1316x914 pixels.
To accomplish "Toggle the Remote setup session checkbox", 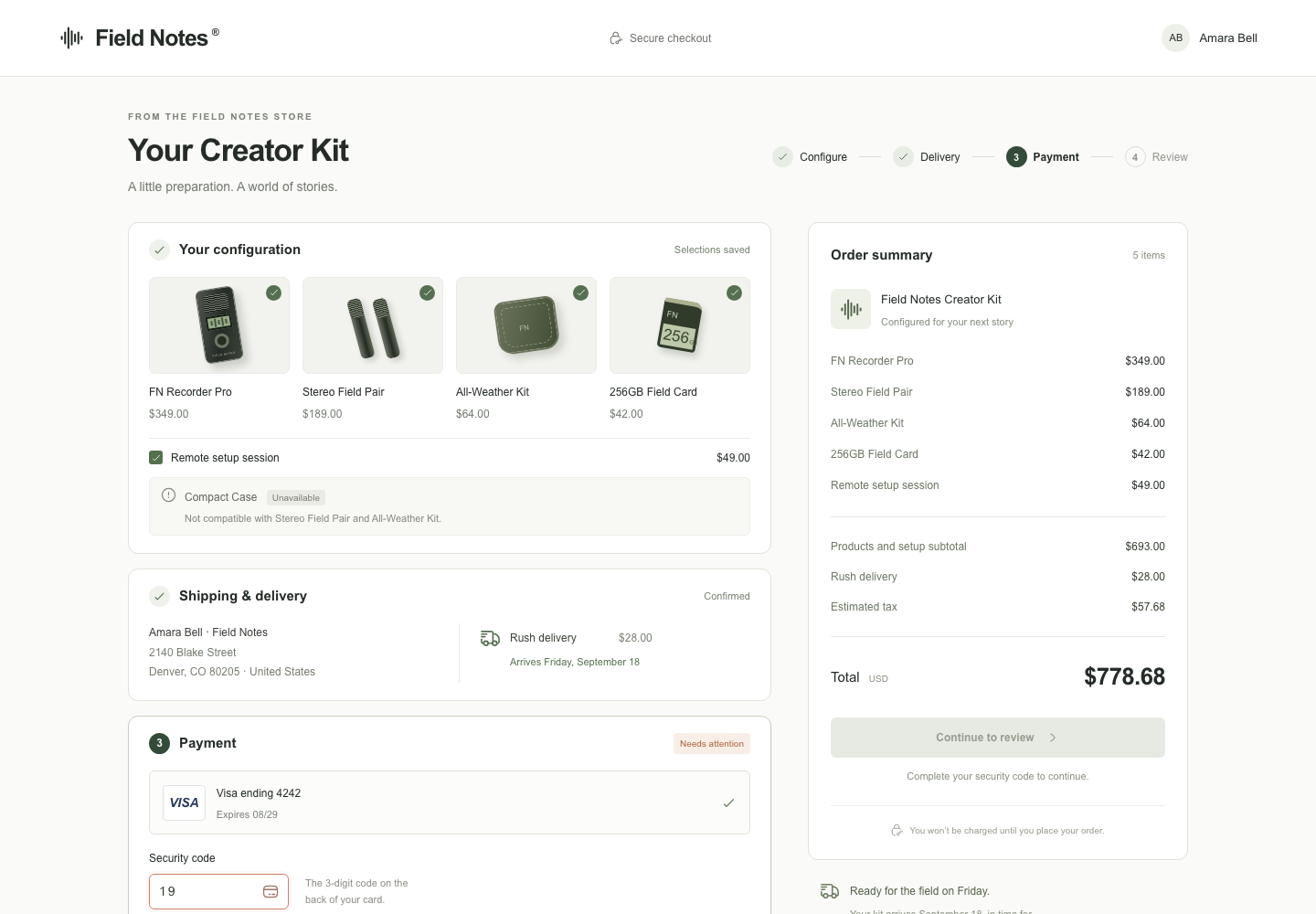I will (156, 457).
